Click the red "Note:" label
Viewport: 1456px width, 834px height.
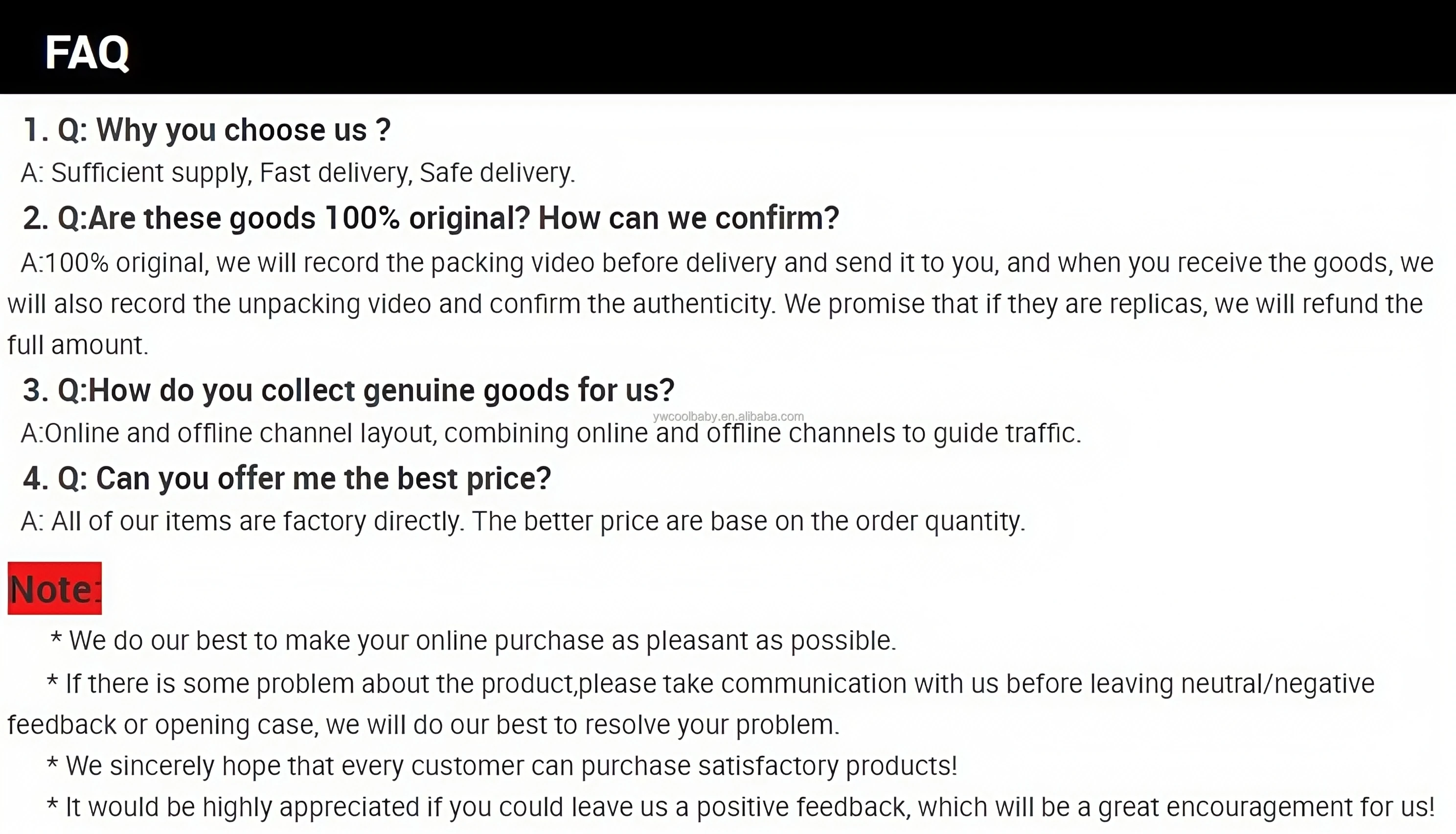point(54,588)
